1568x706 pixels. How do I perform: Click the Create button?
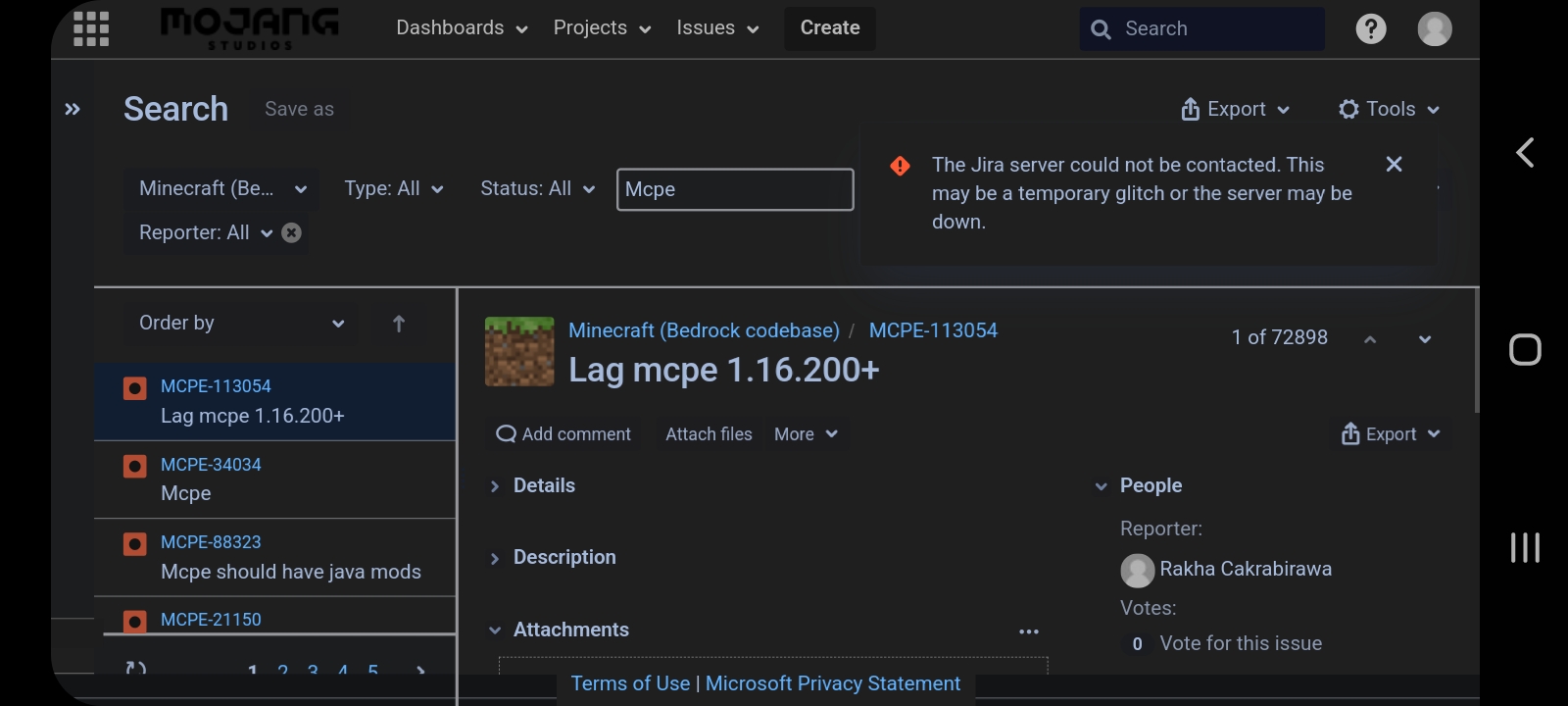(x=829, y=28)
